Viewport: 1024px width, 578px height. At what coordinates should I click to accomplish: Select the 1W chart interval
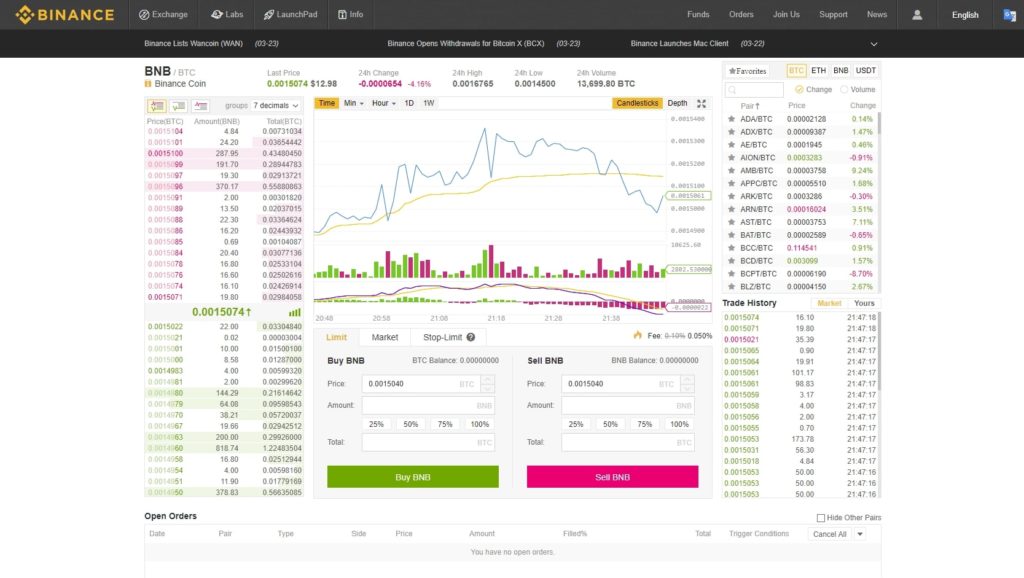428,103
